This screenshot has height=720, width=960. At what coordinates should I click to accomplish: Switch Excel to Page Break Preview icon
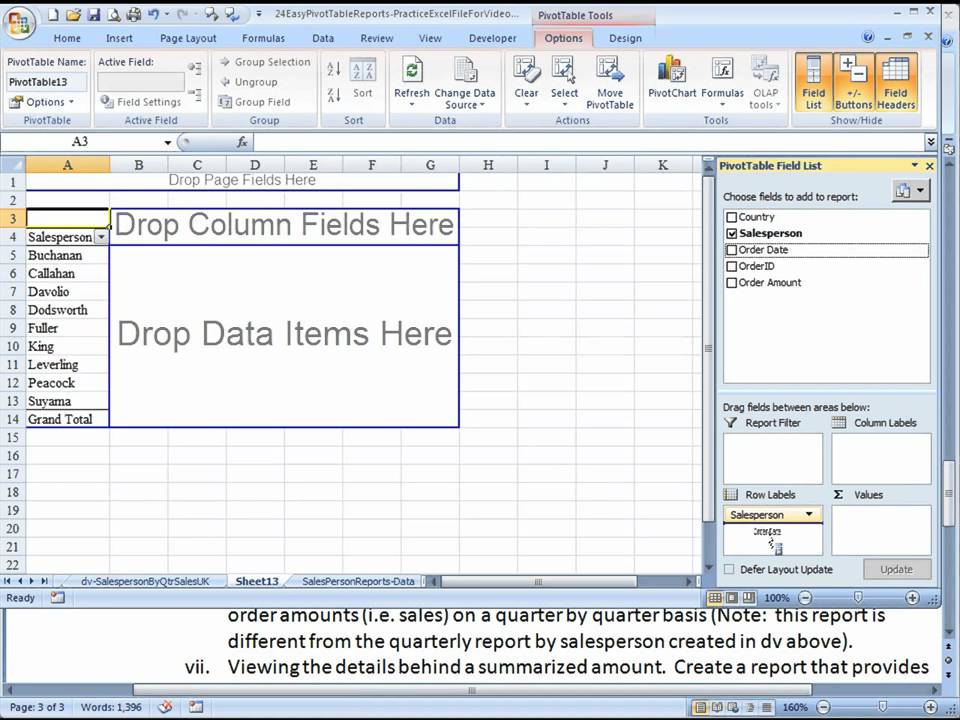point(749,598)
